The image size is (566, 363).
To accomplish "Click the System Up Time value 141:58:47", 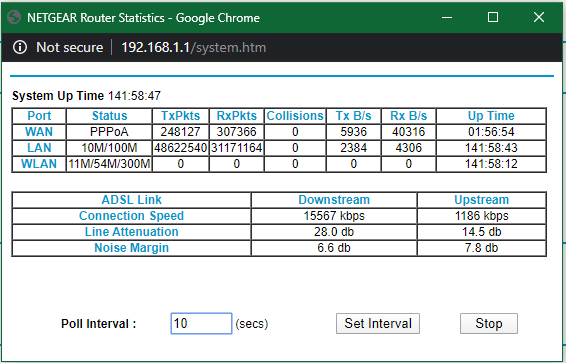I will click(x=134, y=96).
